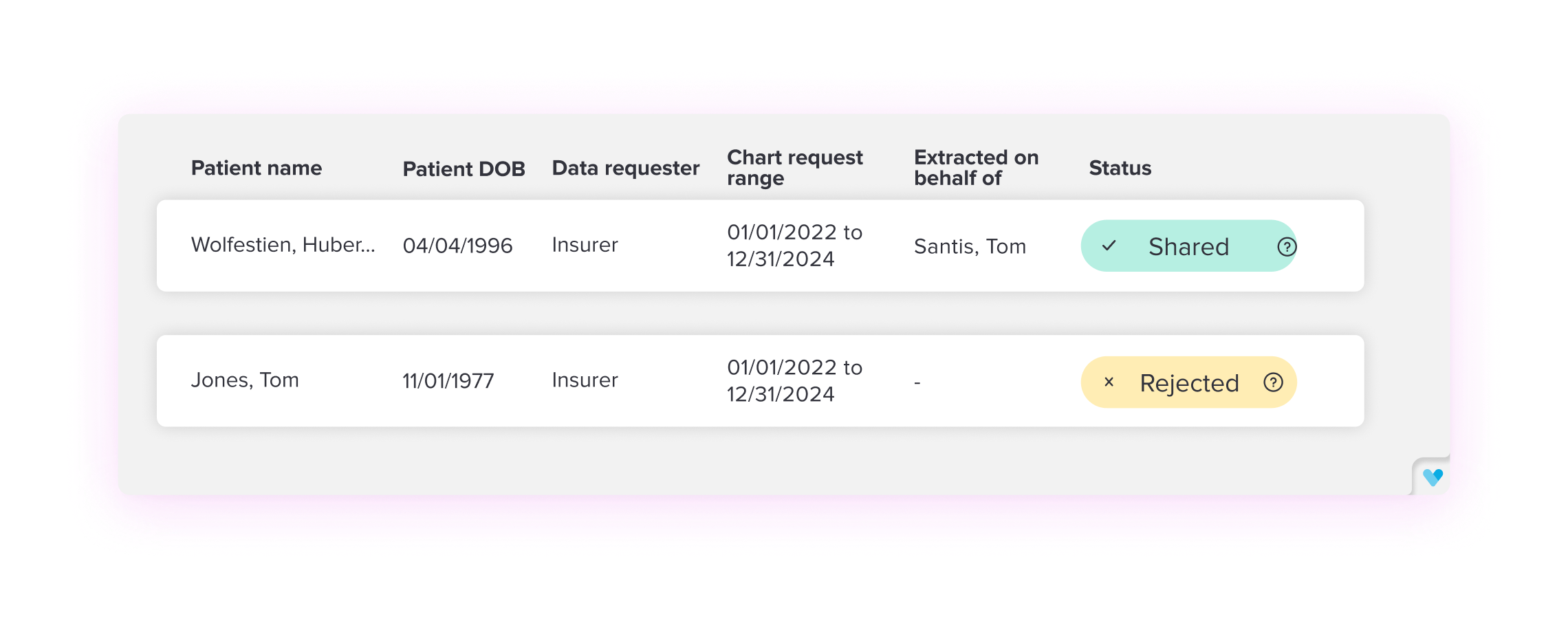Click the help icon on Rejected status
This screenshot has height=617, width=1568.
(1273, 382)
